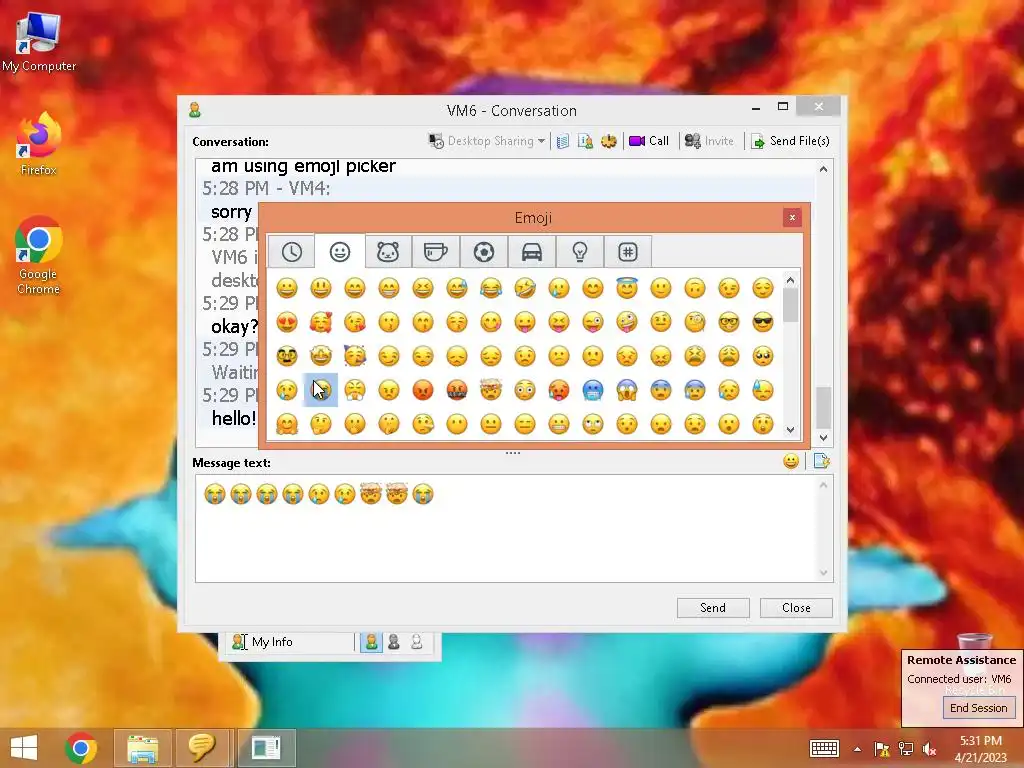Click emoji list scroll up arrow
This screenshot has width=1024, height=768.
click(791, 281)
